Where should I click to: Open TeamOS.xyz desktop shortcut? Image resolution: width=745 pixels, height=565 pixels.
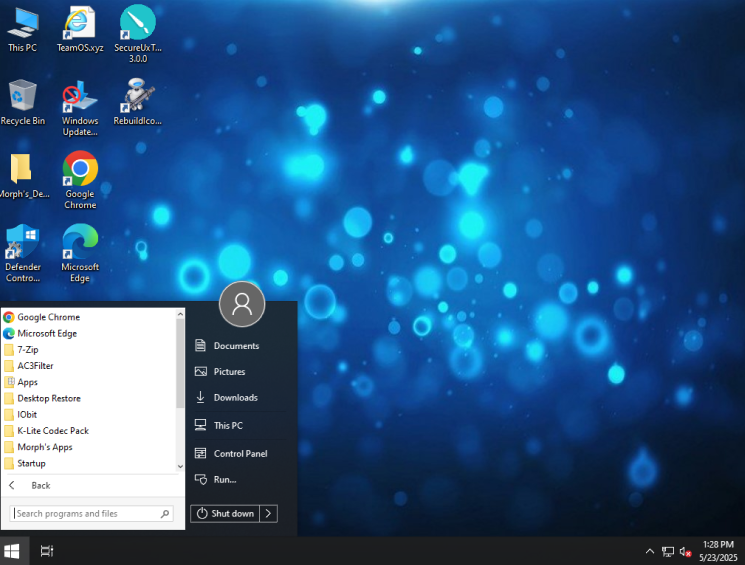pos(80,29)
